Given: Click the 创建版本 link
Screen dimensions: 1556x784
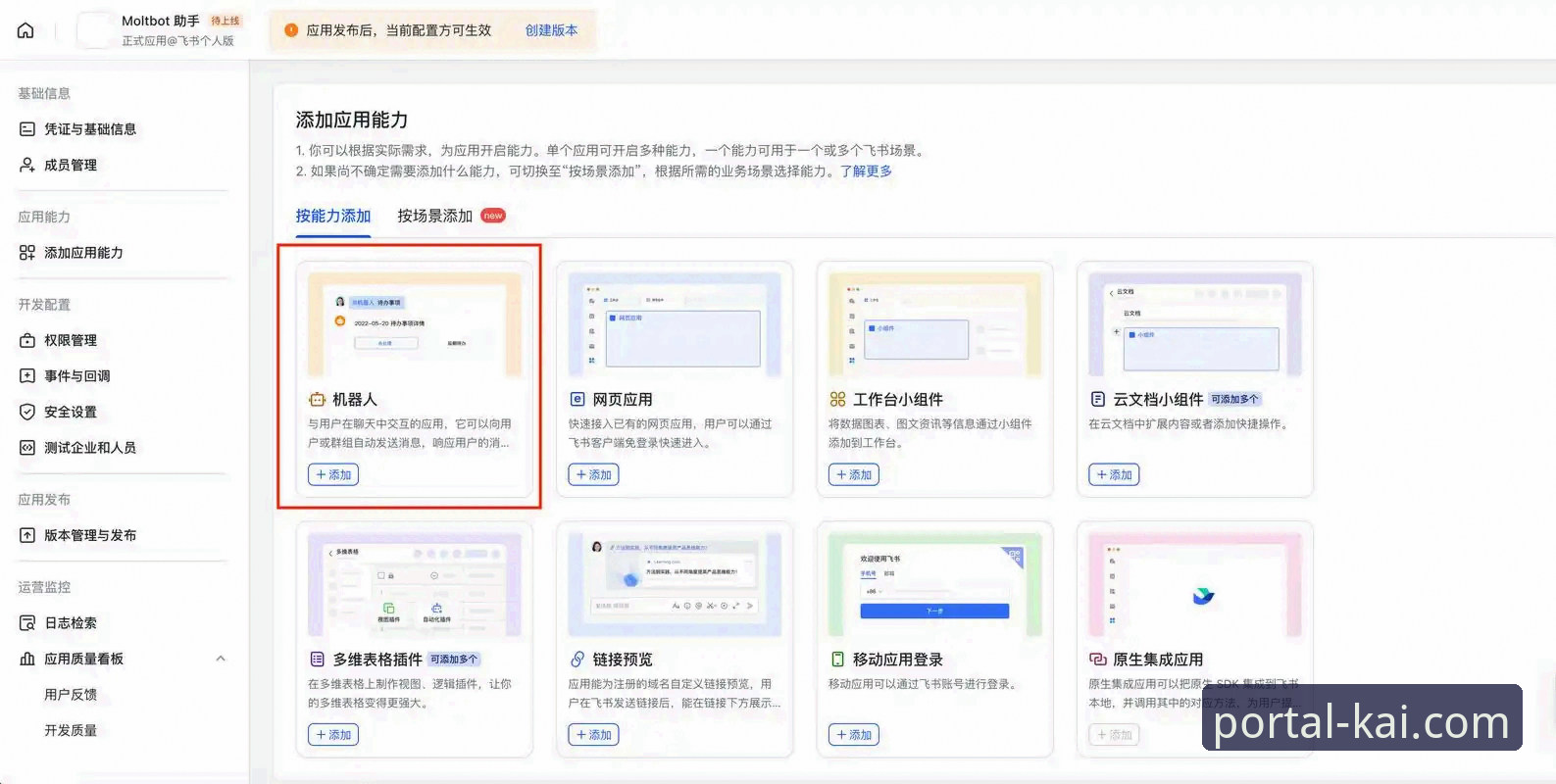Looking at the screenshot, I should point(551,30).
